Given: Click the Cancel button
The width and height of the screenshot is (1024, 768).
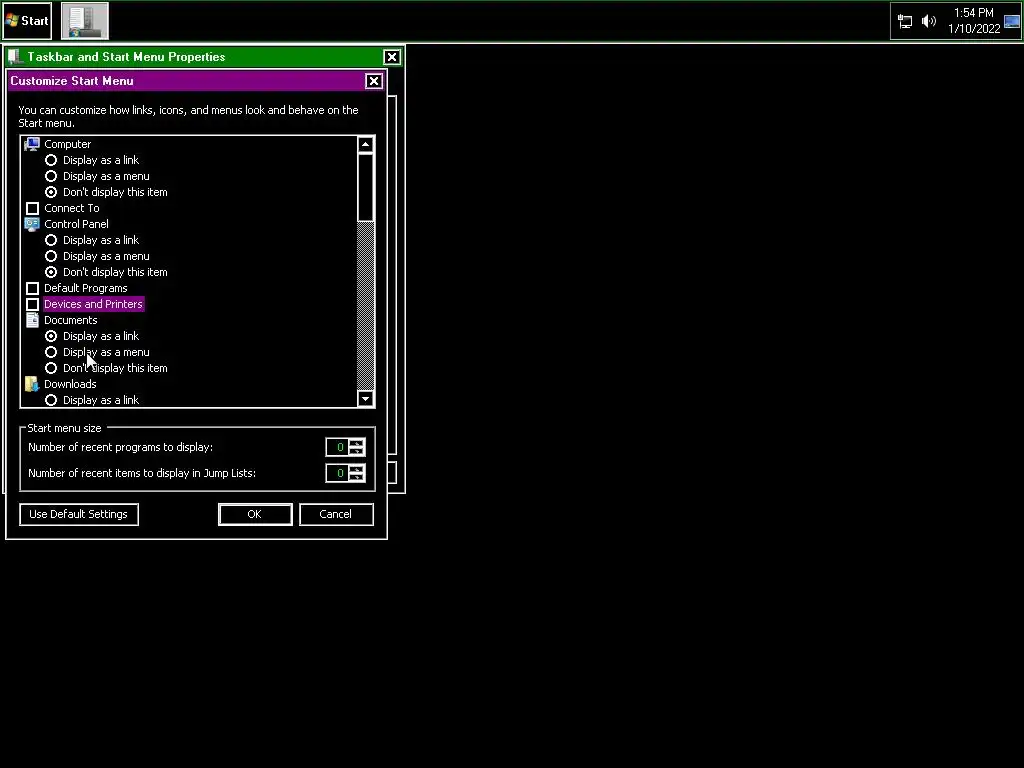Looking at the screenshot, I should point(336,514).
